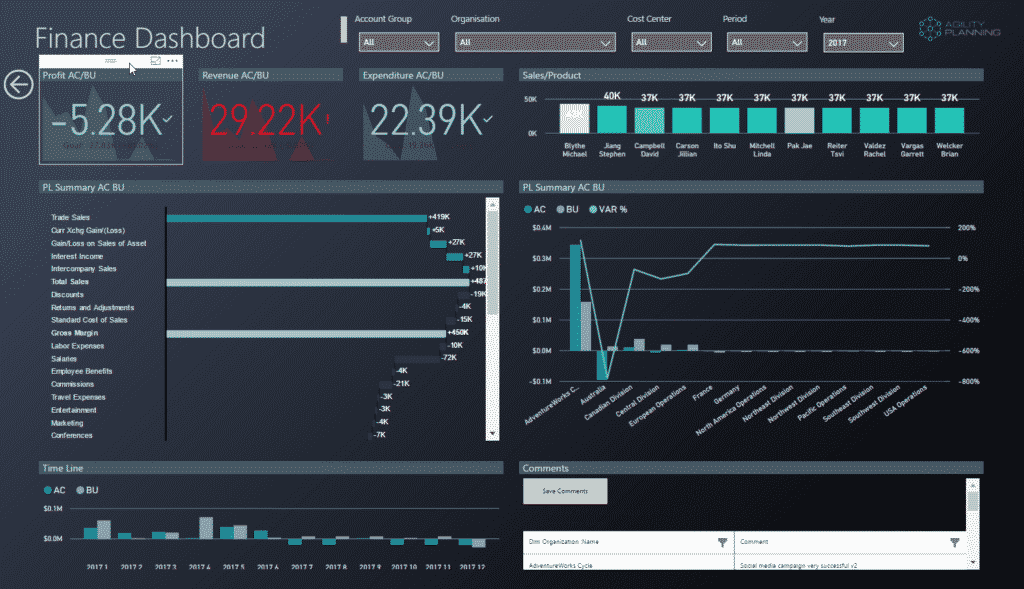Viewport: 1024px width, 589px height.
Task: Click the back arrow navigation button
Action: pos(18,85)
